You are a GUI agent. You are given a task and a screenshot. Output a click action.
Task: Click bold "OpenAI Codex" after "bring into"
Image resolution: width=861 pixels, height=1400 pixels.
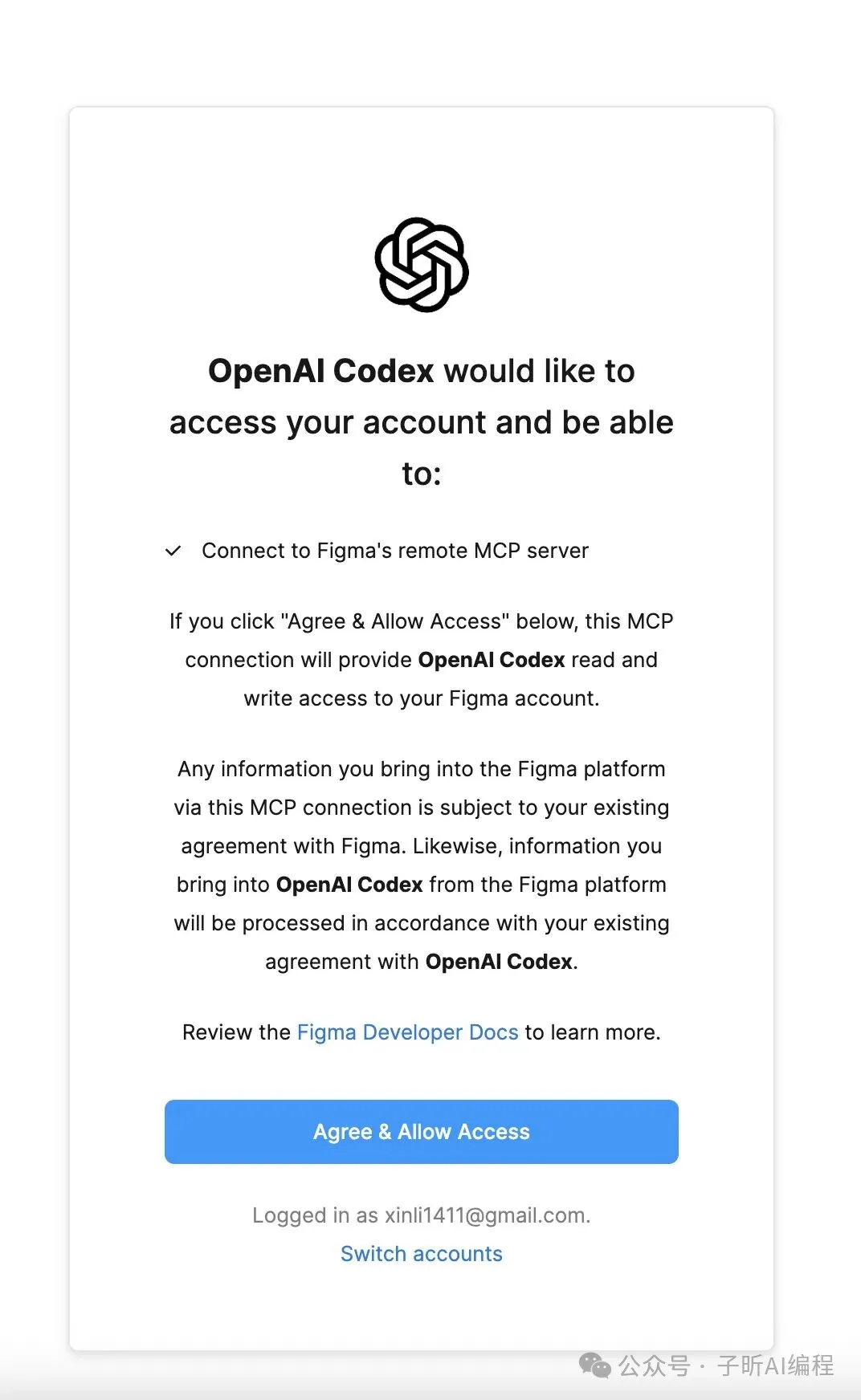click(x=349, y=885)
